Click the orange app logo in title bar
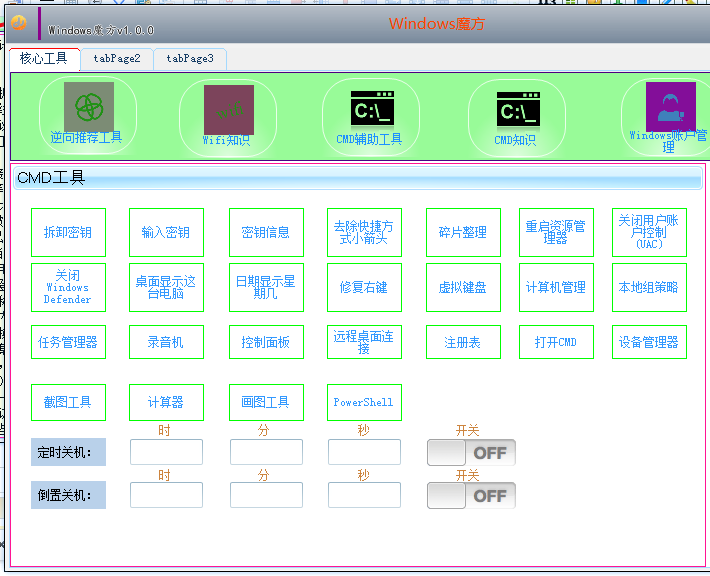The image size is (710, 576). click(x=19, y=22)
